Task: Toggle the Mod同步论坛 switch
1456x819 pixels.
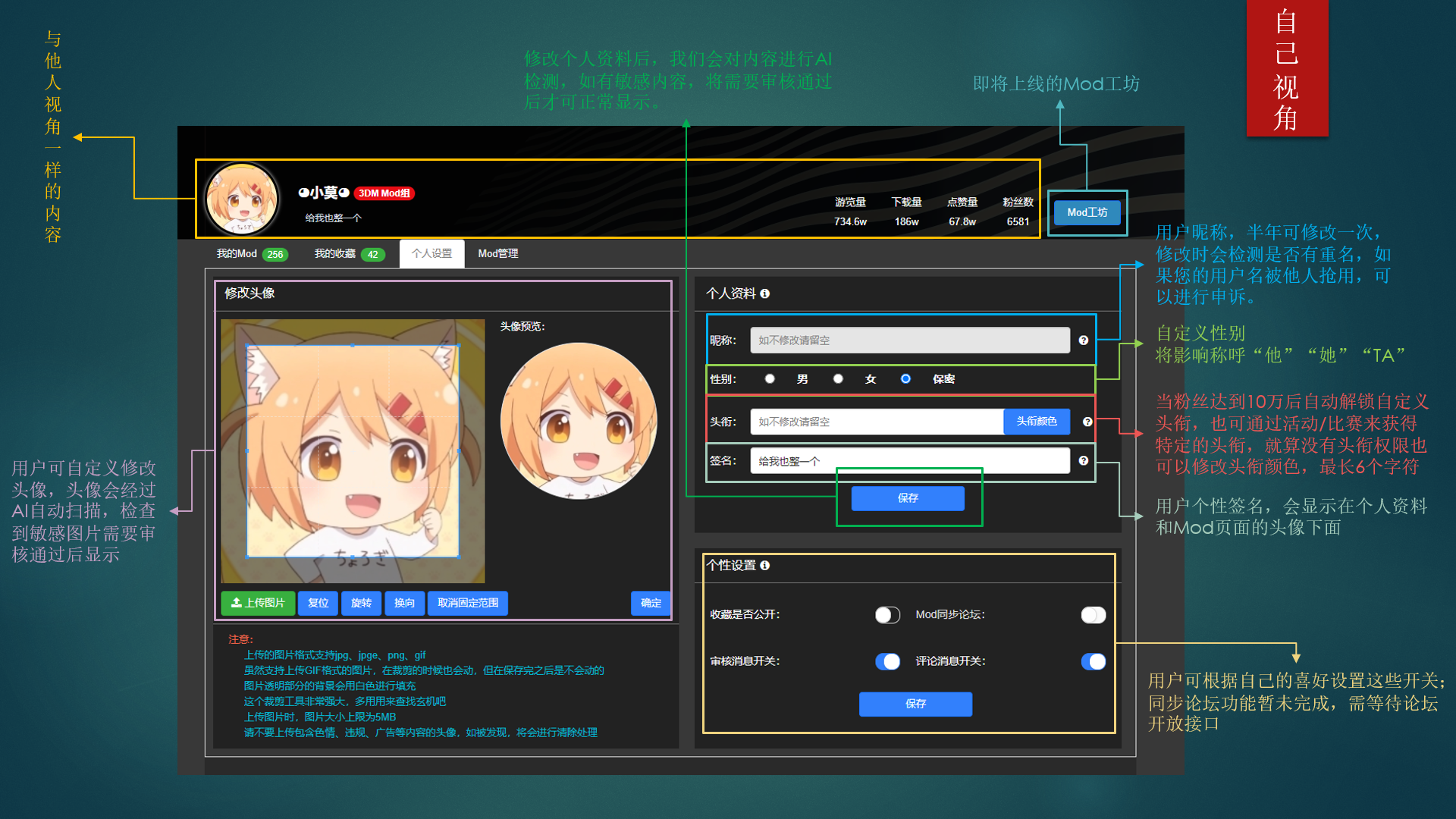Action: coord(1093,614)
